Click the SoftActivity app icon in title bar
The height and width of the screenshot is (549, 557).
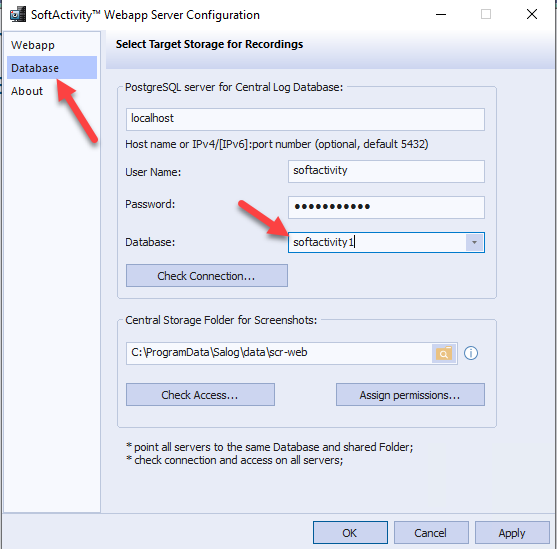click(17, 15)
